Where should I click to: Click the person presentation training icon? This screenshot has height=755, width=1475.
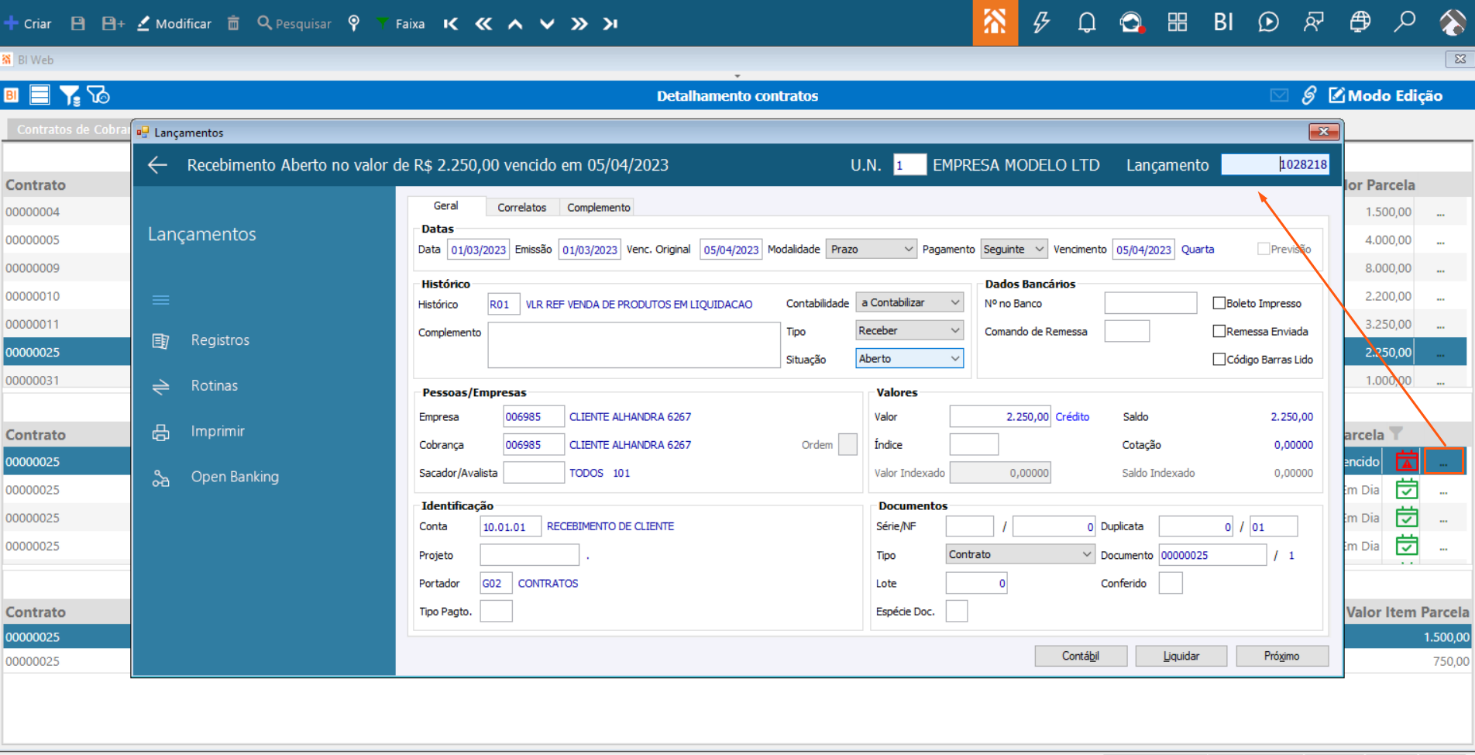point(1314,23)
